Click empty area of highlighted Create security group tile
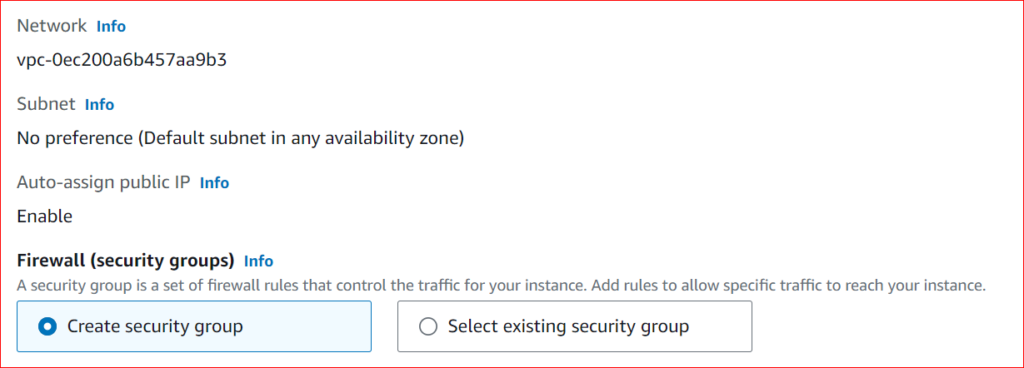The width and height of the screenshot is (1024, 368). [307, 326]
